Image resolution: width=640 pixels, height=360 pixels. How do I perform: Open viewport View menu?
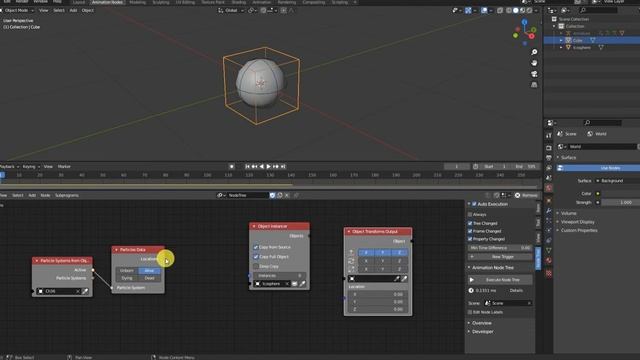[x=43, y=11]
